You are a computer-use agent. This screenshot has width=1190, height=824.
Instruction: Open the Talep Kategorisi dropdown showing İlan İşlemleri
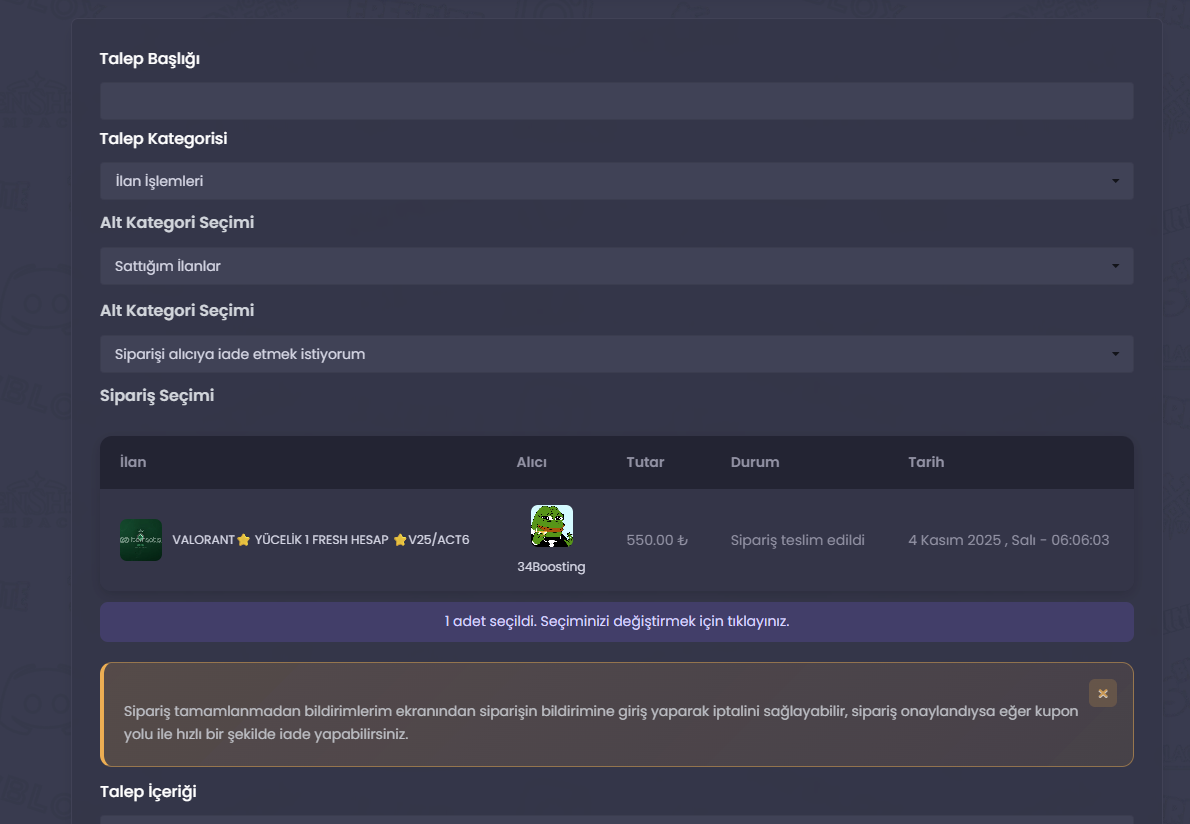[x=616, y=181]
